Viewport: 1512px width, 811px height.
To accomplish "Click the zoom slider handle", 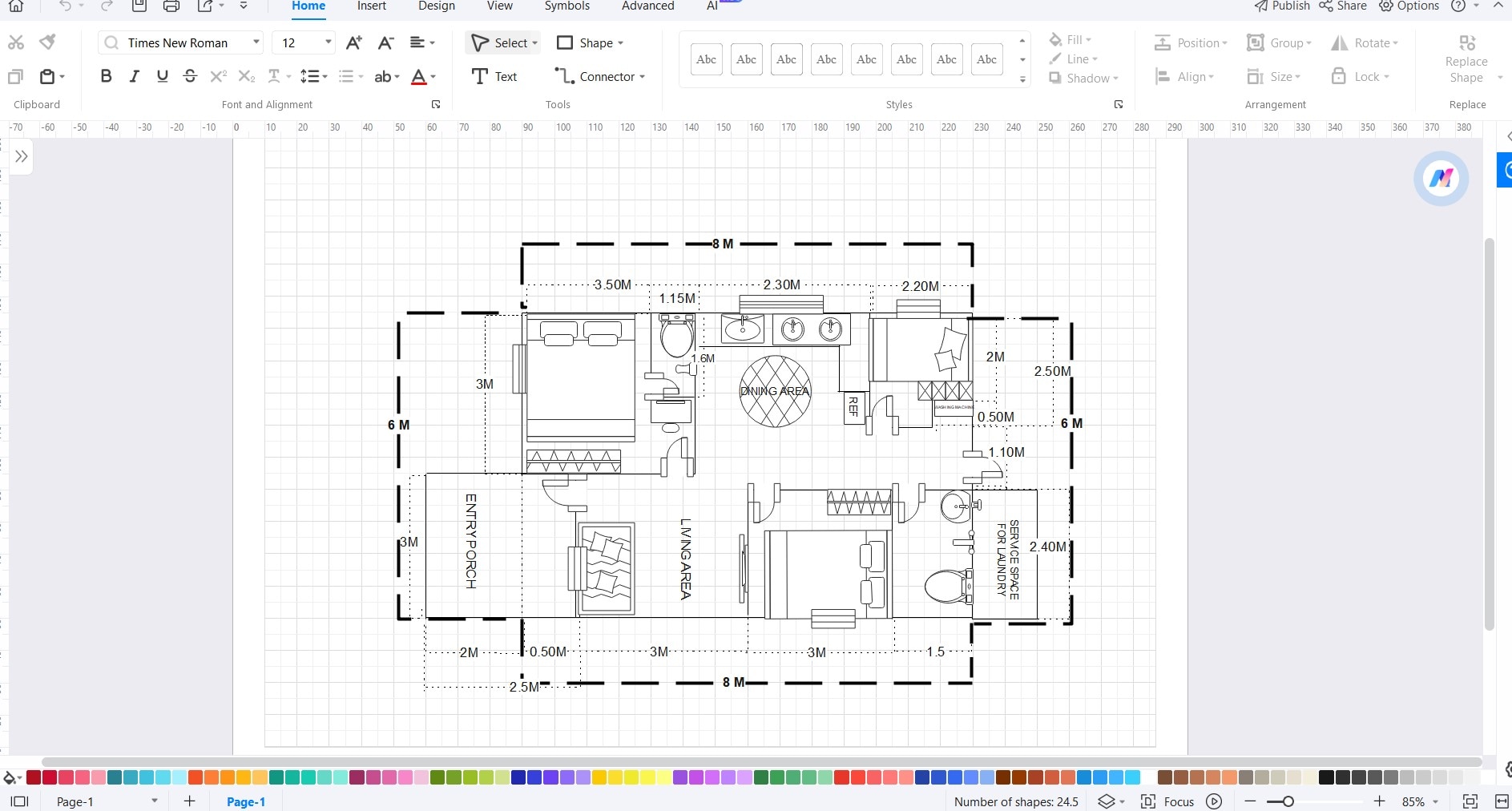I will [x=1288, y=801].
